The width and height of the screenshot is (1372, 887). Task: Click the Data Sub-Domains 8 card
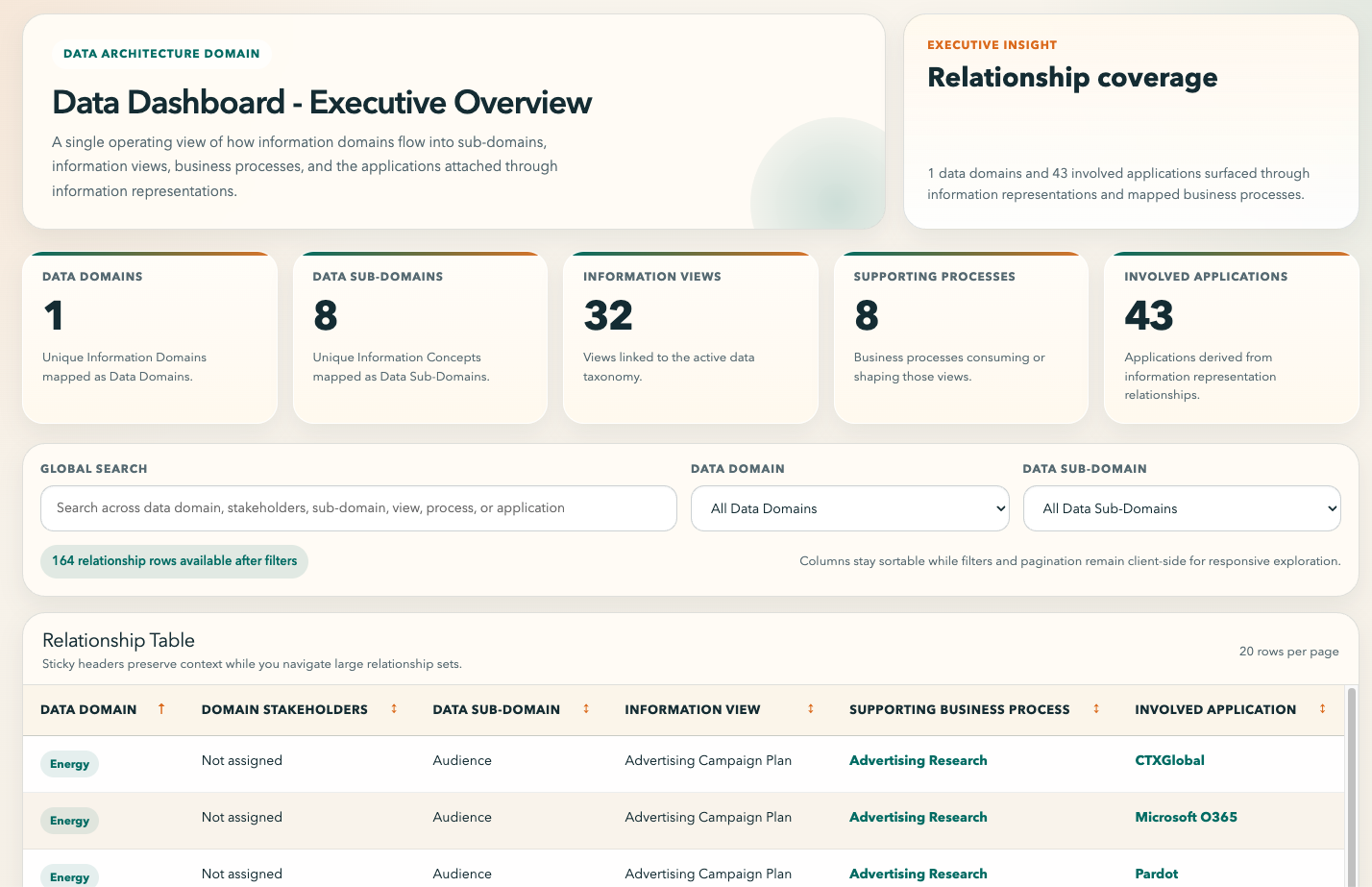(420, 337)
